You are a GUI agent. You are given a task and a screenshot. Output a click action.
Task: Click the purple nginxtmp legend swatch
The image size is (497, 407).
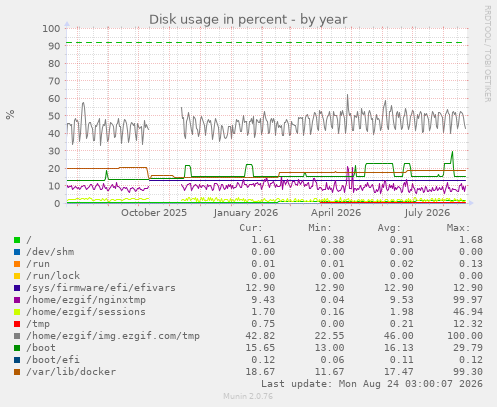[x=17, y=300]
